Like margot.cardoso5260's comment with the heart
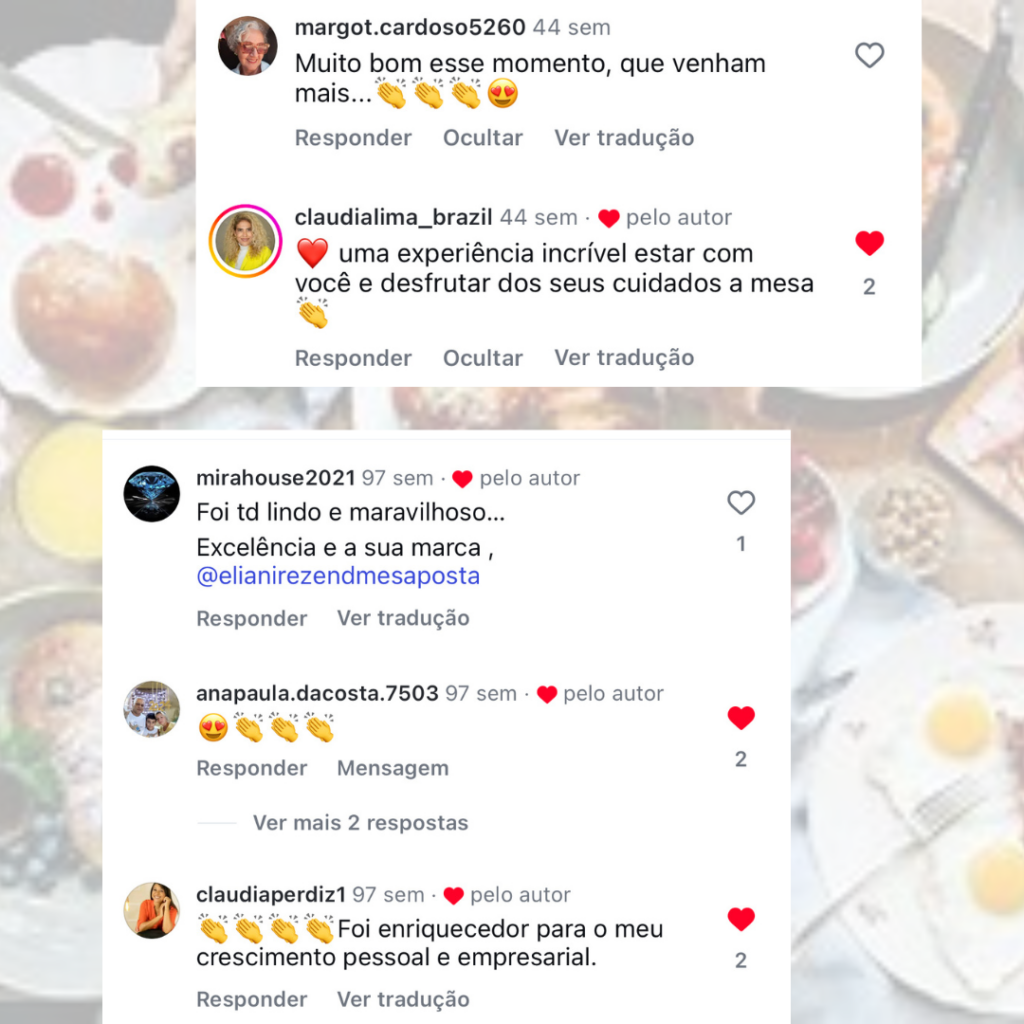The height and width of the screenshot is (1024, 1024). pyautogui.click(x=869, y=56)
